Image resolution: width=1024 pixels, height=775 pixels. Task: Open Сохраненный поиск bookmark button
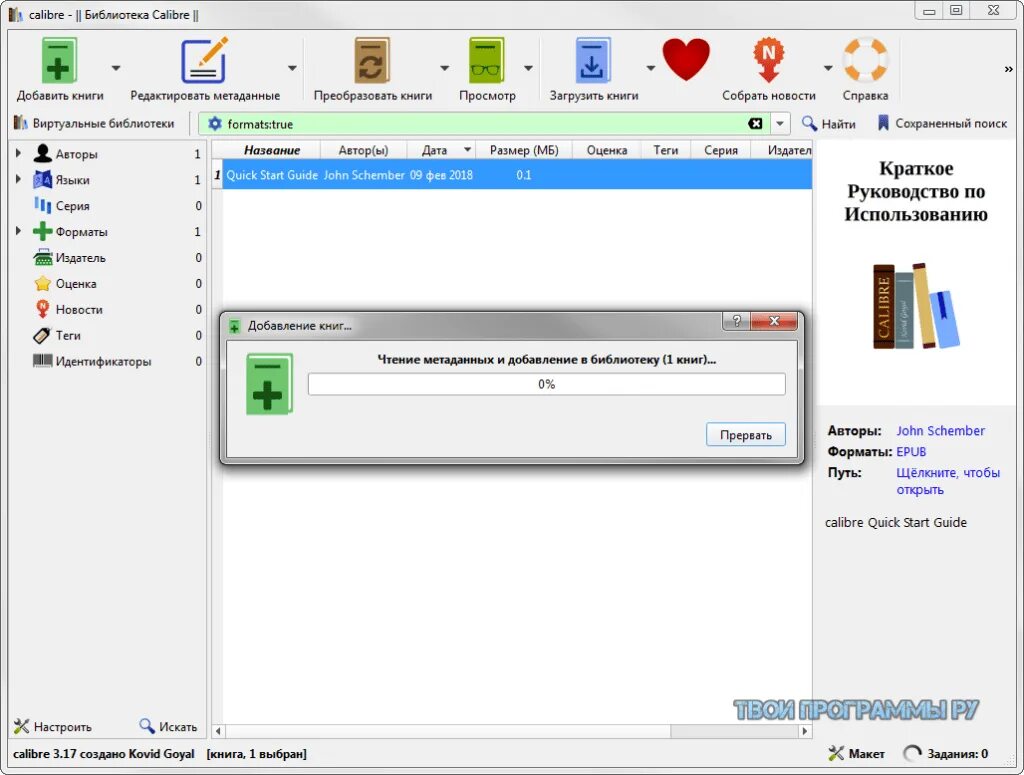pos(942,123)
